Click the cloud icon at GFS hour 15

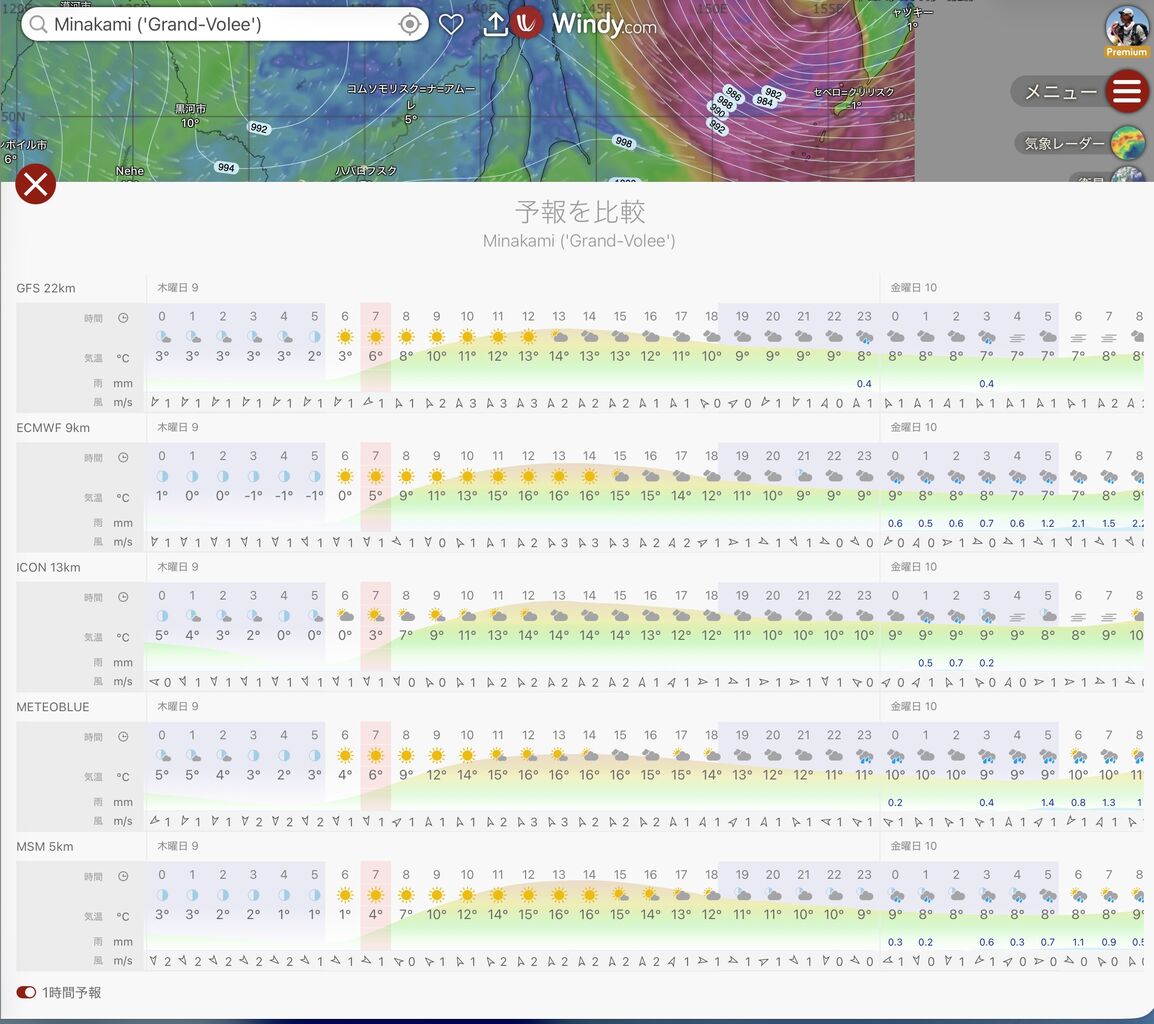click(620, 337)
